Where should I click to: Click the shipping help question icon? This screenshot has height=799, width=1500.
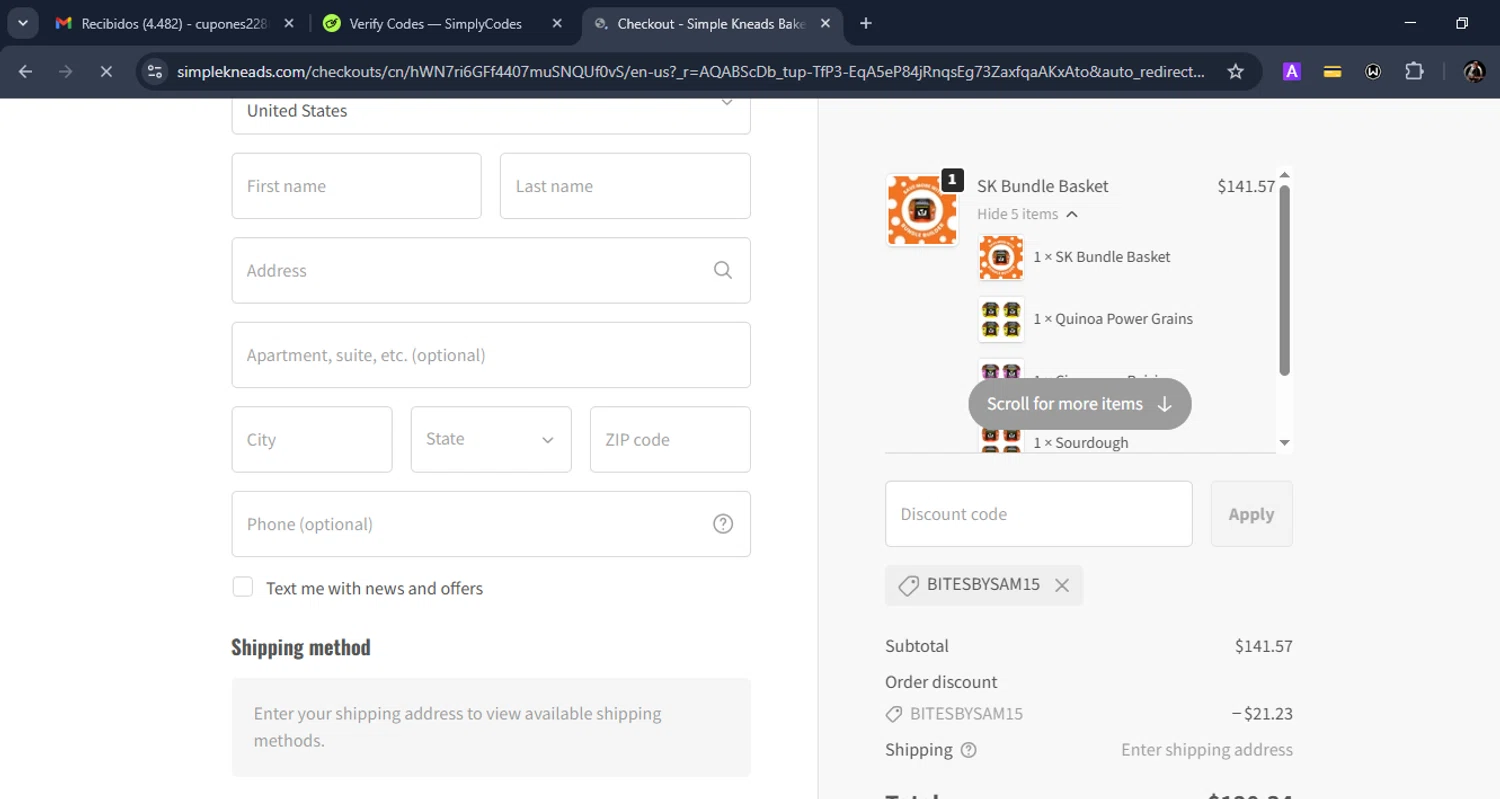(968, 750)
